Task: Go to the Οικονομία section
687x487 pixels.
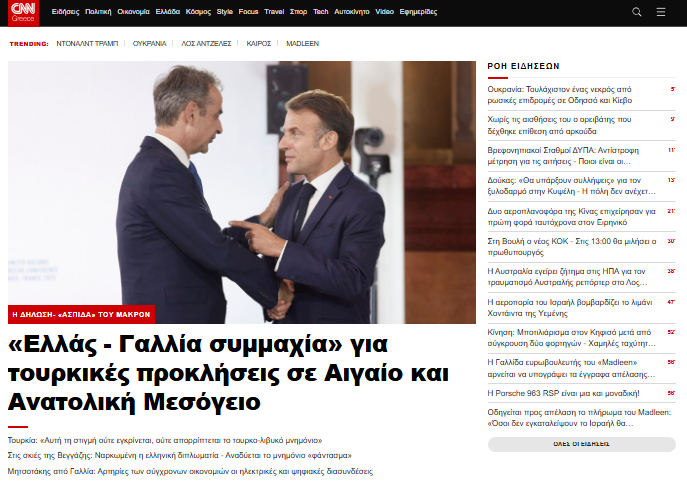Action: (x=133, y=12)
